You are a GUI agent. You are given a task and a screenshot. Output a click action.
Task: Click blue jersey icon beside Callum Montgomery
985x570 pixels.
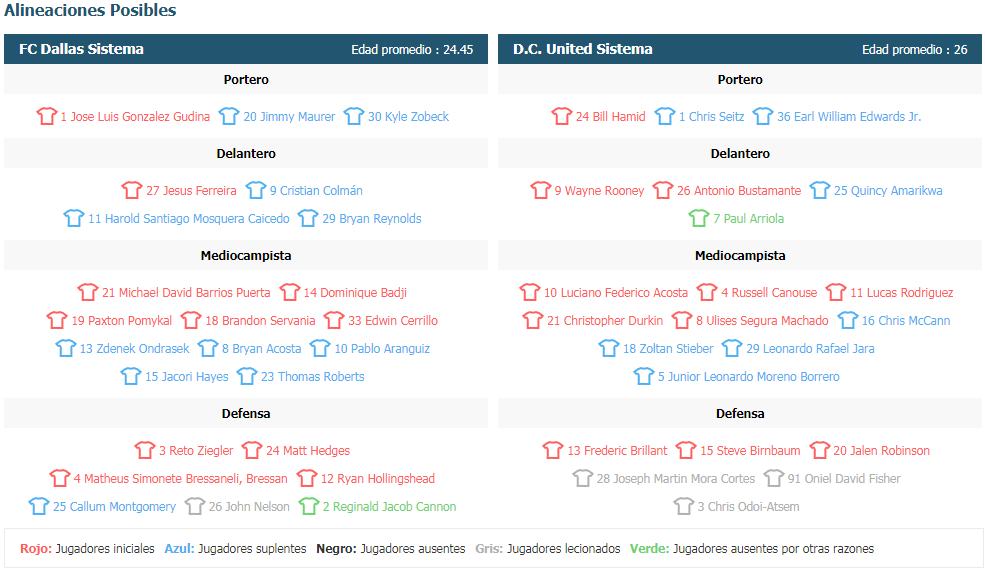pos(39,506)
